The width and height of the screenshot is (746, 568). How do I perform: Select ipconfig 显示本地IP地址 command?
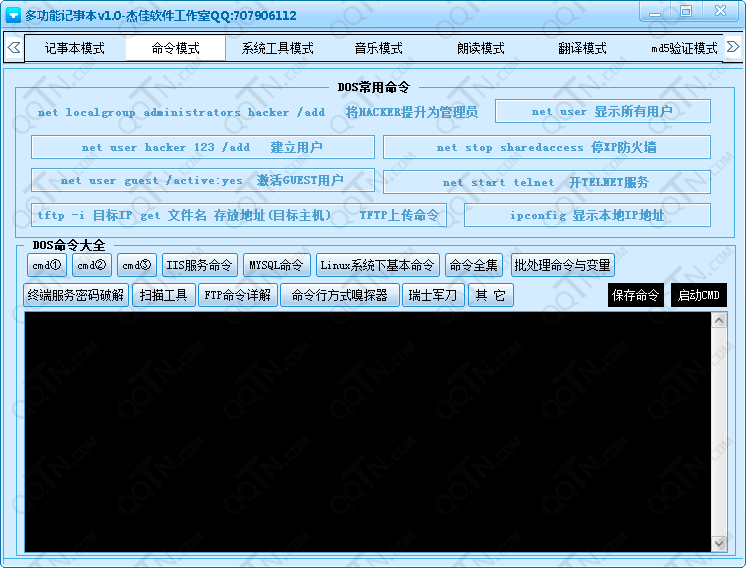click(587, 215)
